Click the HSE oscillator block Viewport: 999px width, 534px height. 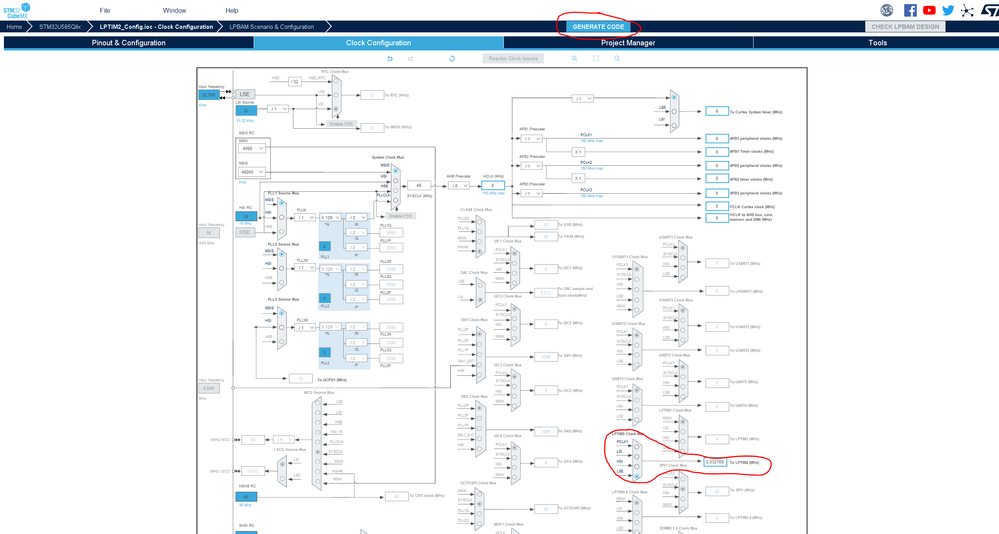click(245, 233)
